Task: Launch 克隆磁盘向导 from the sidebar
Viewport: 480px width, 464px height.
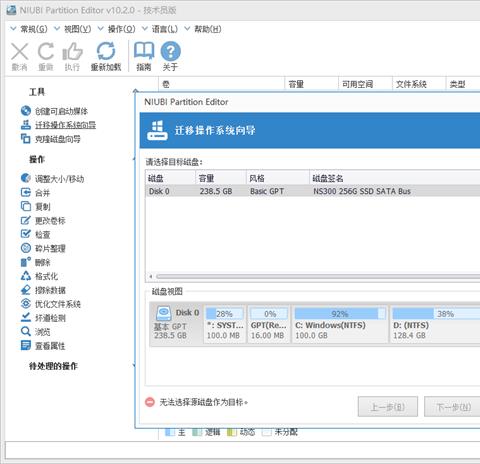Action: click(58, 139)
